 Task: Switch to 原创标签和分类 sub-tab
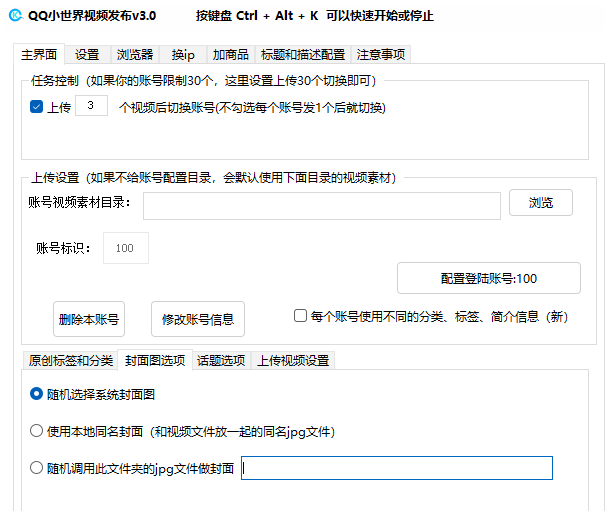[x=70, y=360]
